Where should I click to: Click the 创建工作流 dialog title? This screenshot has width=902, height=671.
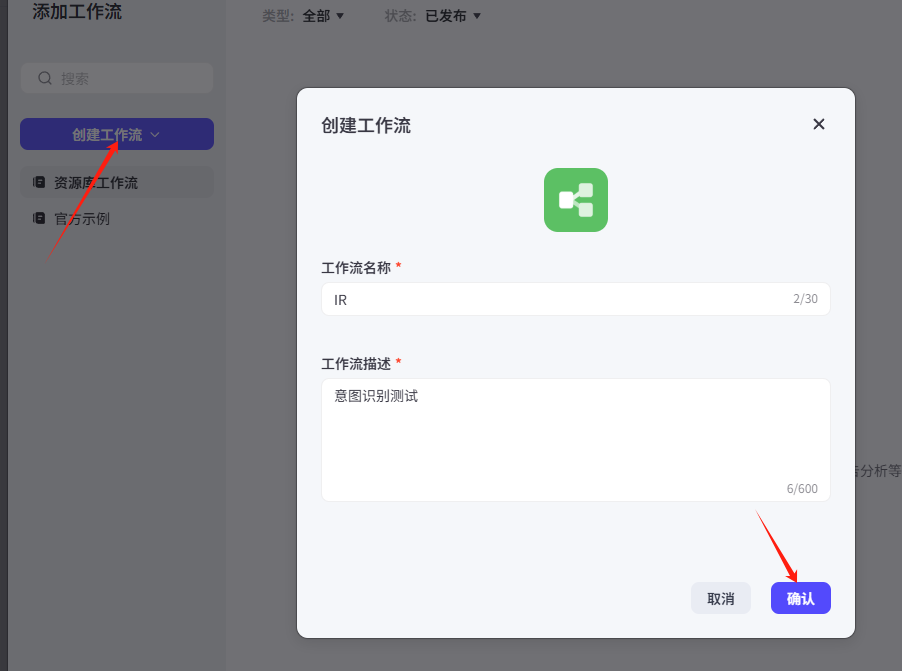[366, 125]
